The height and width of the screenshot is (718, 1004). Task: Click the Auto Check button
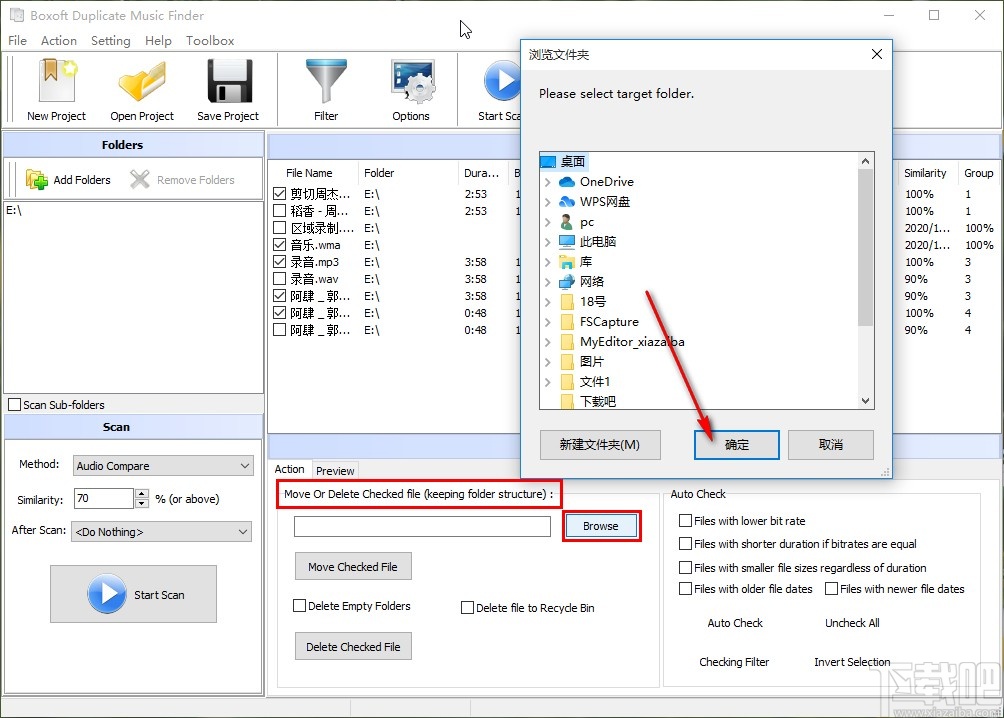(x=735, y=623)
